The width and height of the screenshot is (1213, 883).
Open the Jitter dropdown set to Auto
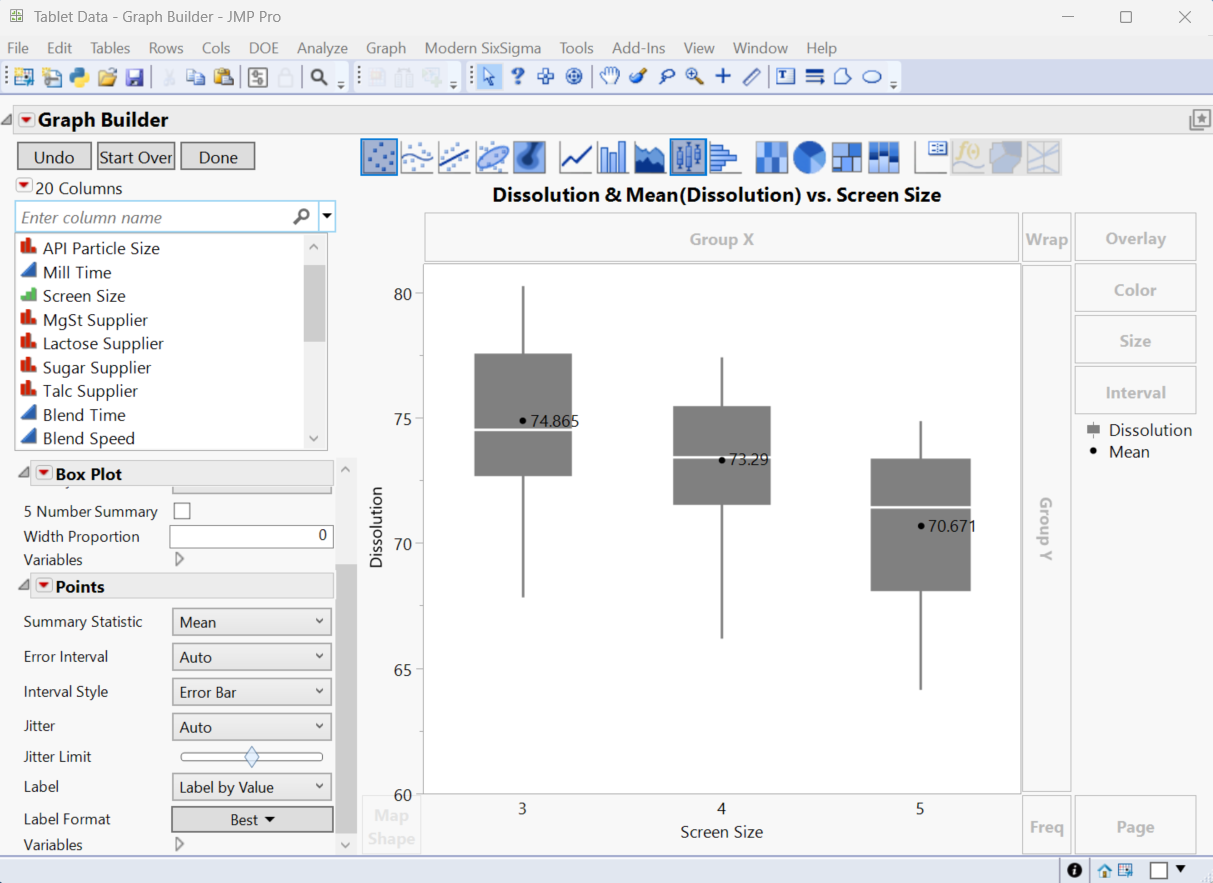pos(251,727)
